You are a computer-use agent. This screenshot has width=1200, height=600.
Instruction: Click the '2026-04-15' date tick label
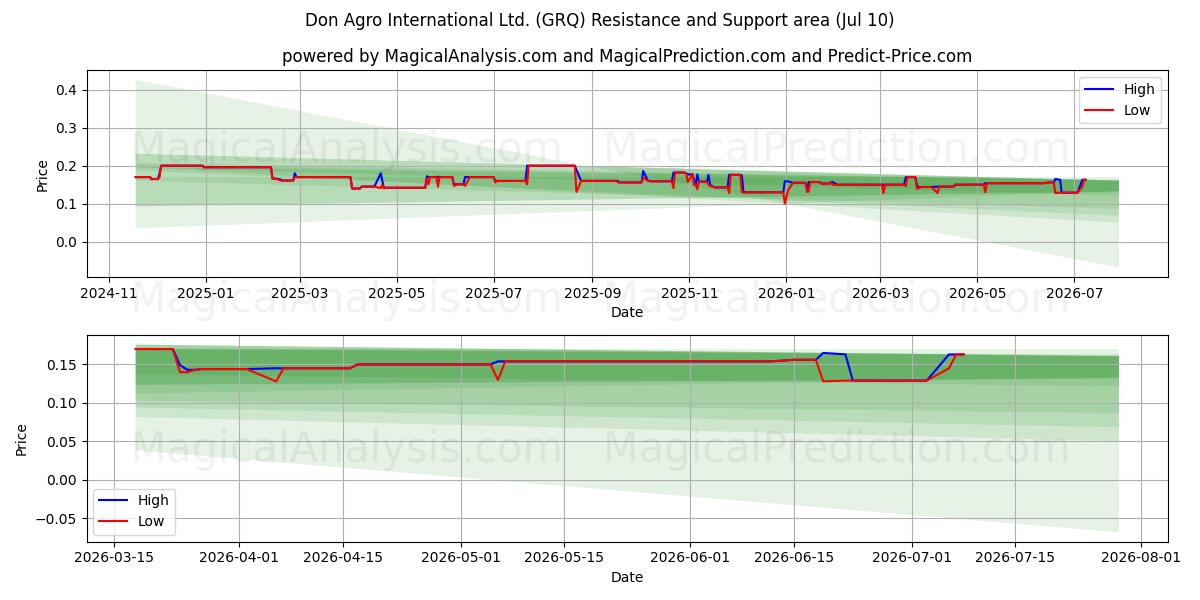tap(344, 557)
